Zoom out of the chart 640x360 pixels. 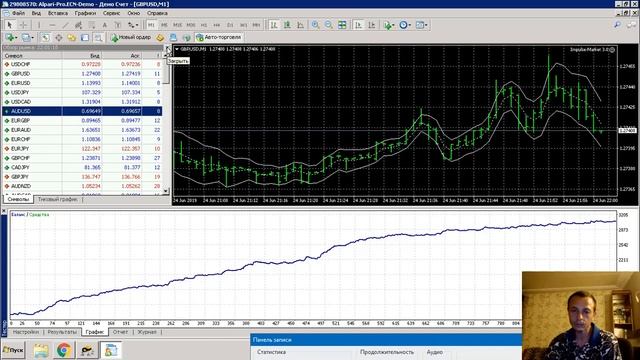(x=329, y=25)
